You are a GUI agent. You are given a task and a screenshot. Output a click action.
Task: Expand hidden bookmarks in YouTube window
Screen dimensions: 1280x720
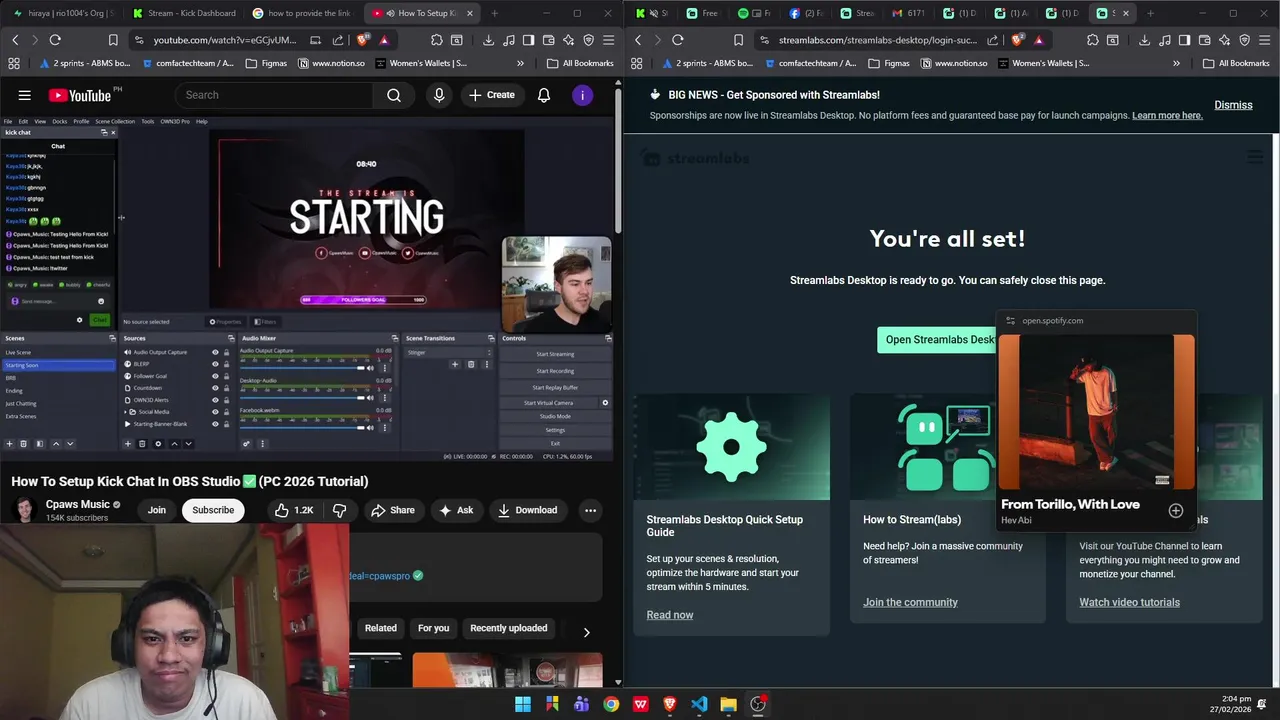coord(520,63)
